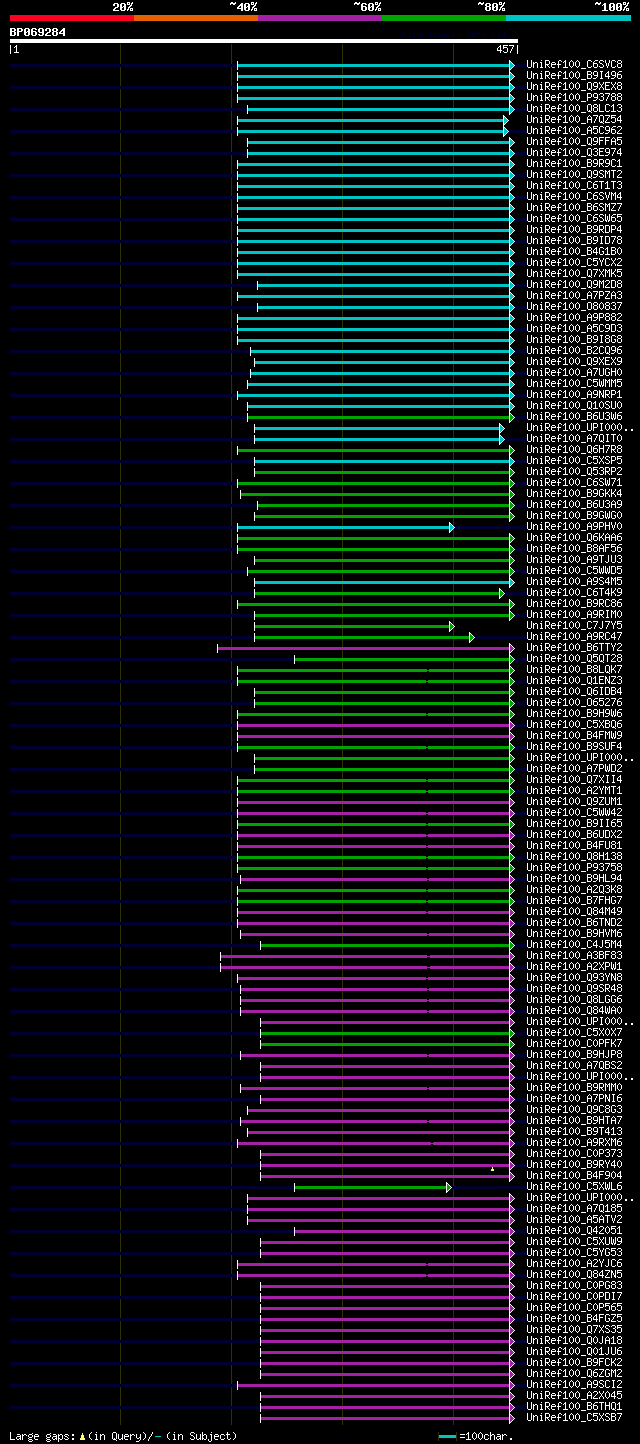Click the green ~80% legend segment

click(443, 17)
